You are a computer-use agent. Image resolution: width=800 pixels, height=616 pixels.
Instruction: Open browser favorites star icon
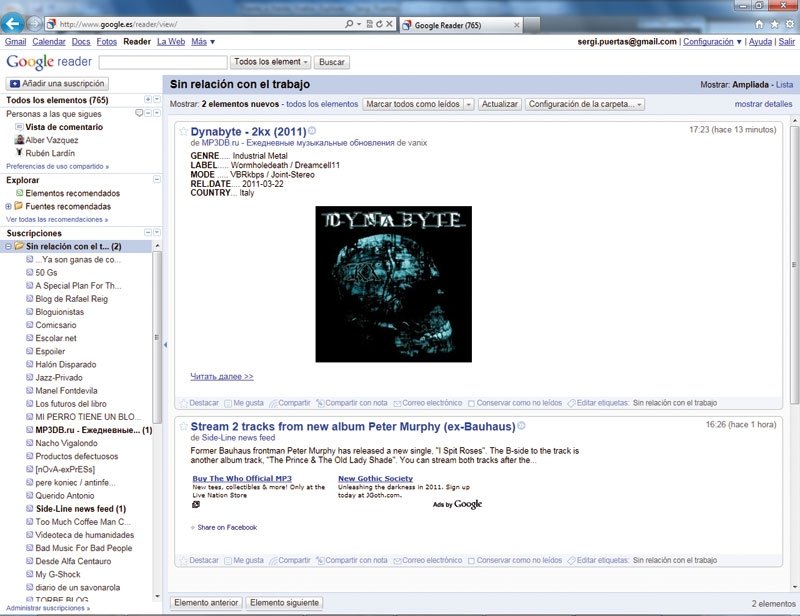coord(774,24)
